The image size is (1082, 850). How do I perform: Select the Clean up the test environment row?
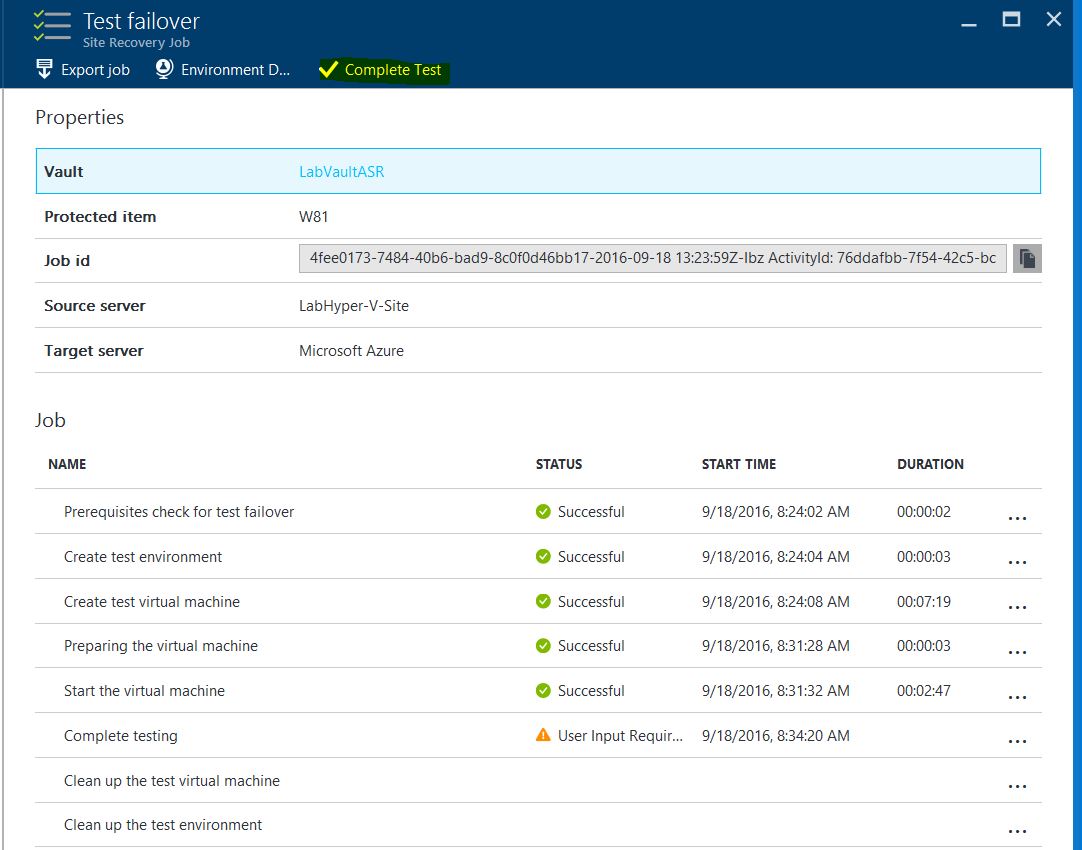(x=163, y=825)
